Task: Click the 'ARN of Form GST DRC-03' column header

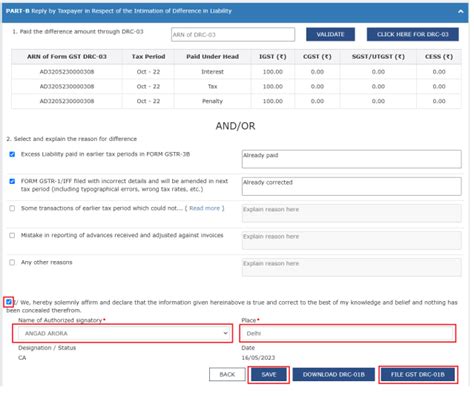Action: pyautogui.click(x=67, y=57)
